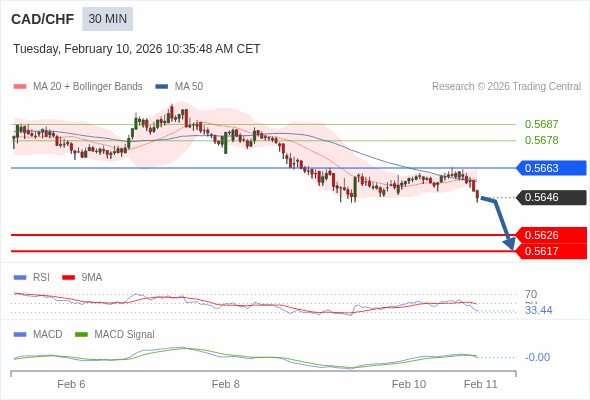Click the red 0.5617 support price tag

pos(551,251)
